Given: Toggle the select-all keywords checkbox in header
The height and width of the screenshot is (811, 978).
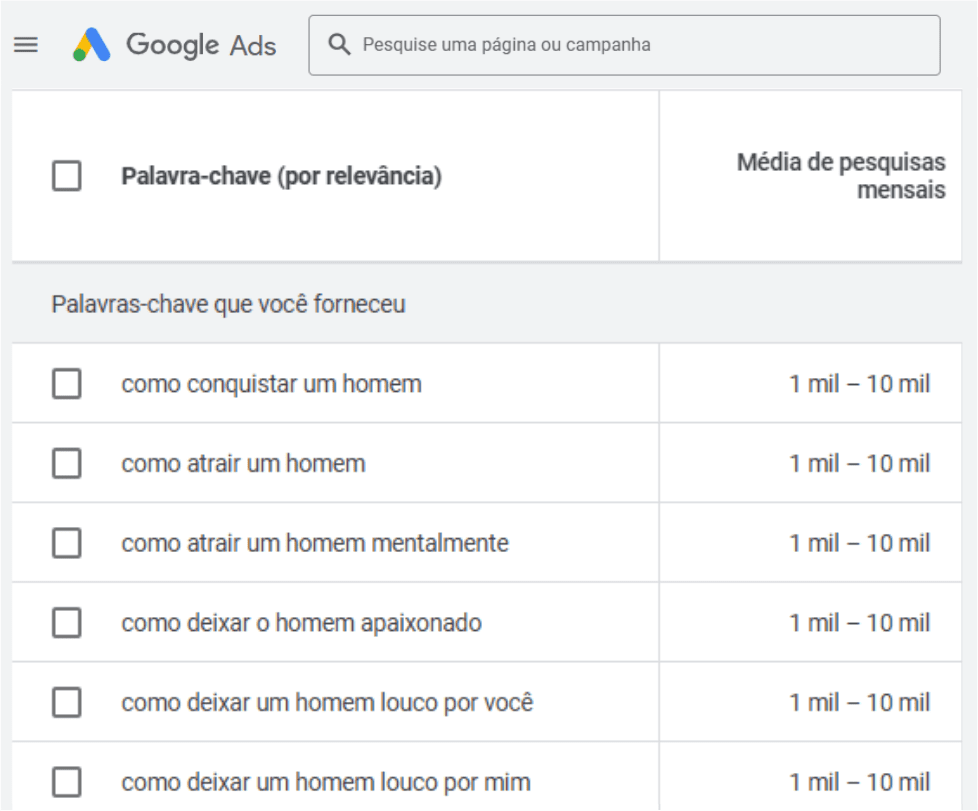Looking at the screenshot, I should (x=67, y=177).
